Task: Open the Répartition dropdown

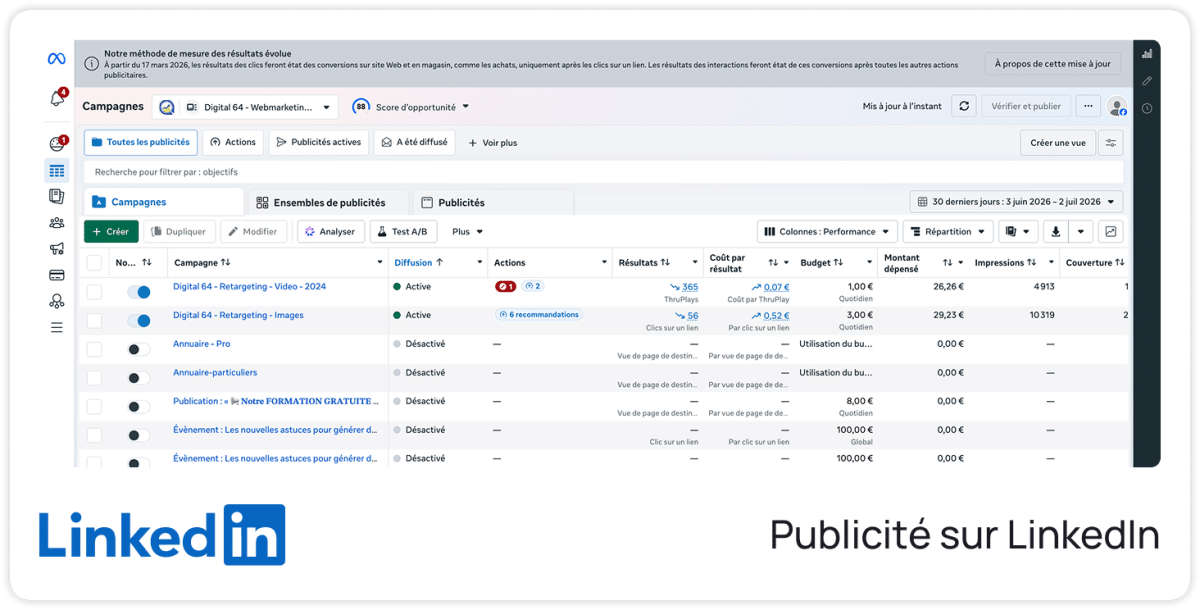Action: pyautogui.click(x=948, y=232)
